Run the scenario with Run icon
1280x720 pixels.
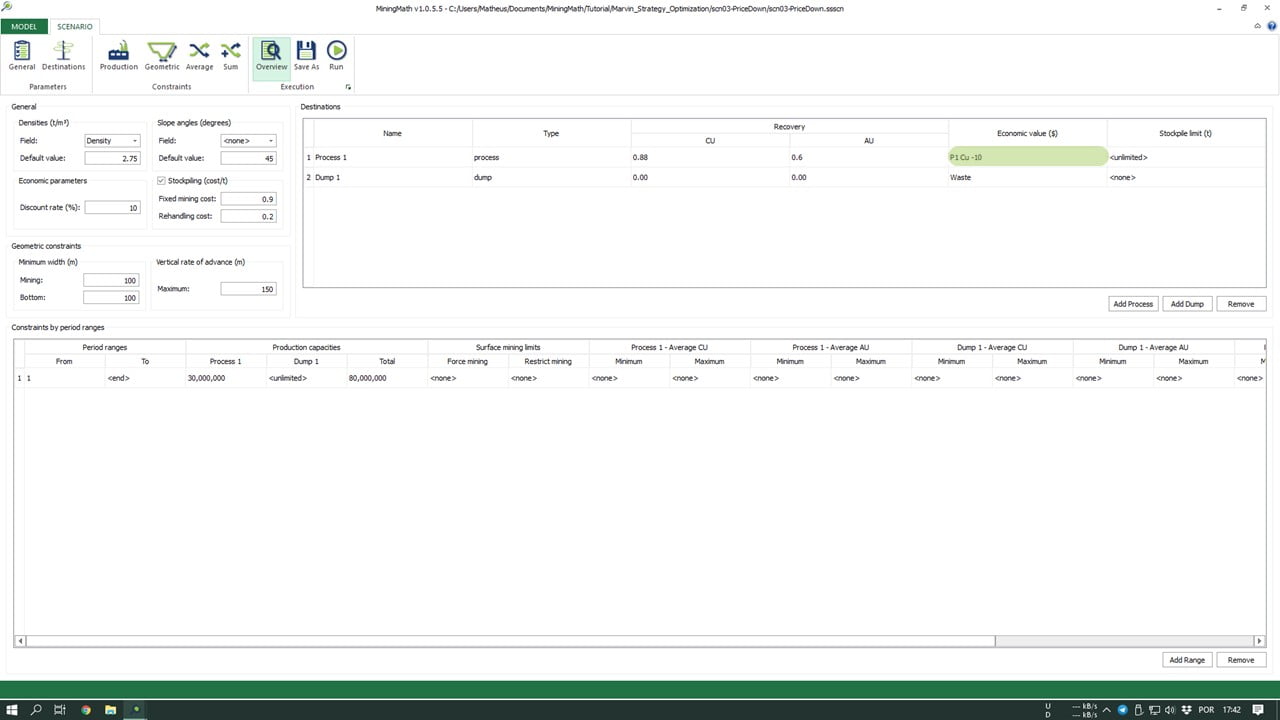336,55
